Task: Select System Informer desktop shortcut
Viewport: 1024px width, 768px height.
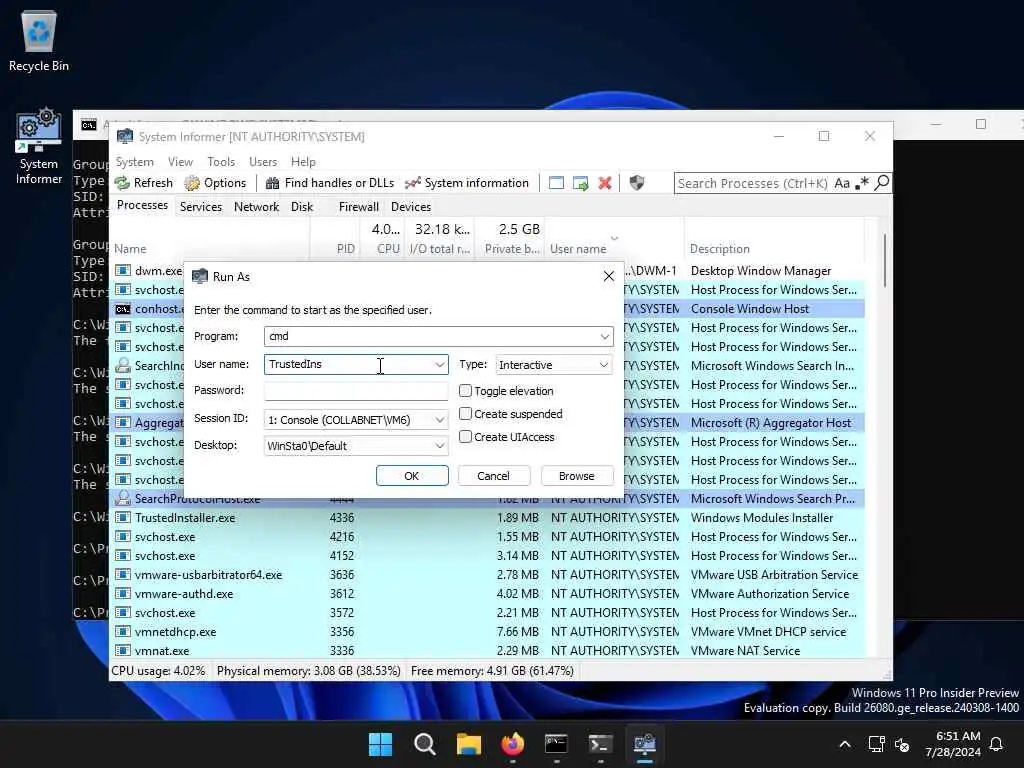Action: coord(39,148)
